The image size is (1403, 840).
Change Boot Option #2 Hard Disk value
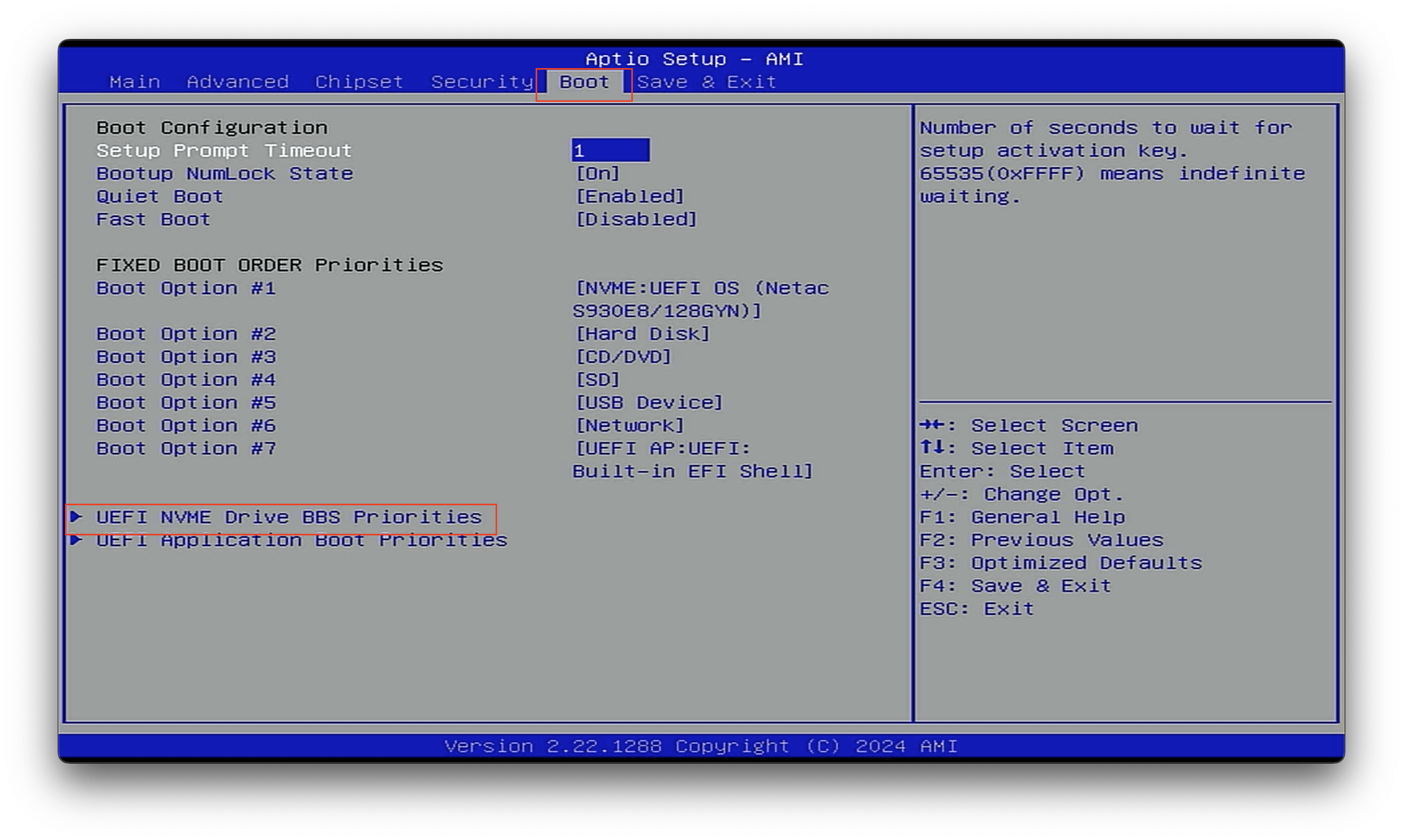642,334
